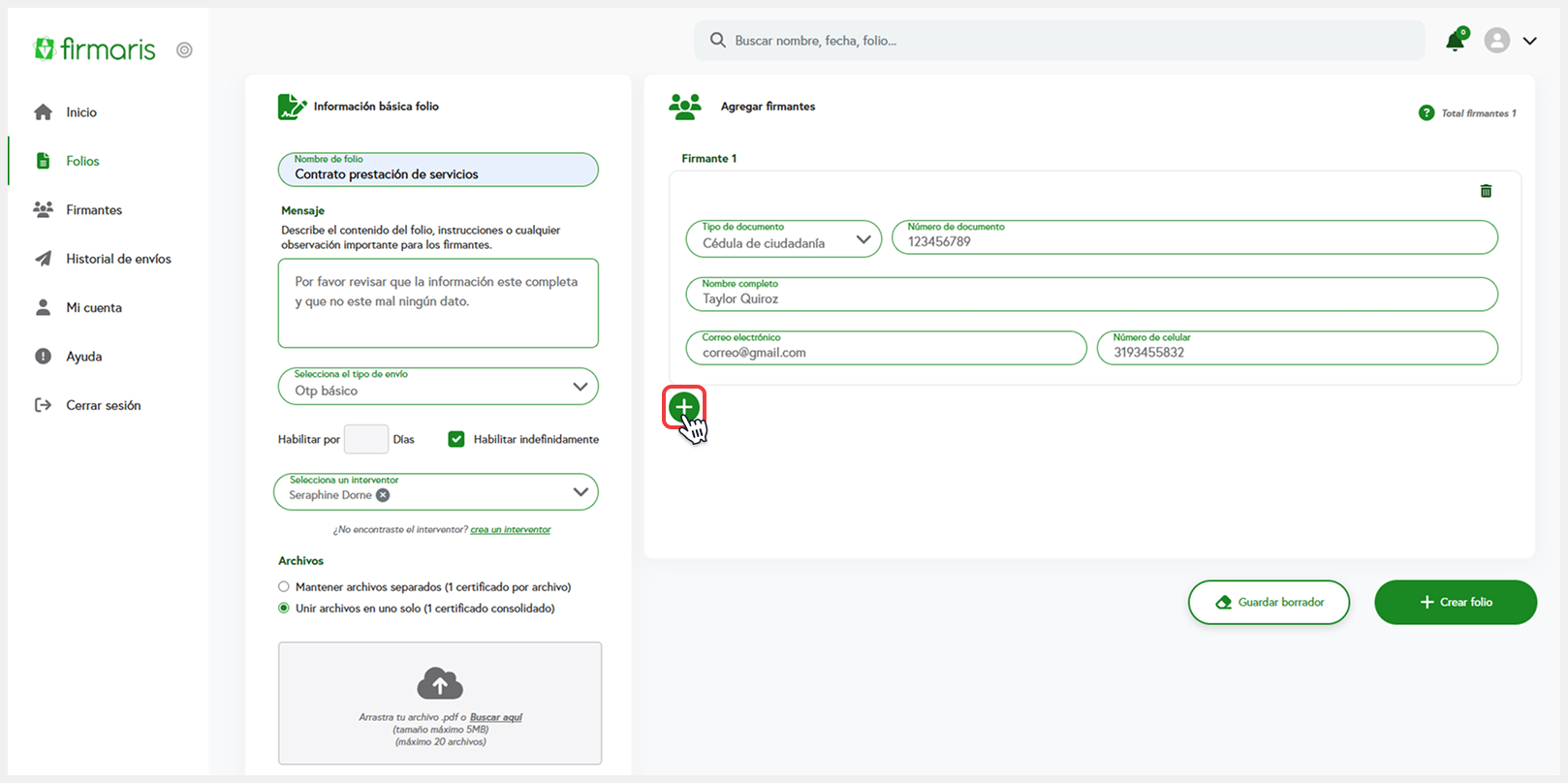Go to Historial de envíos in sidebar
The width and height of the screenshot is (1568, 783).
[x=118, y=259]
